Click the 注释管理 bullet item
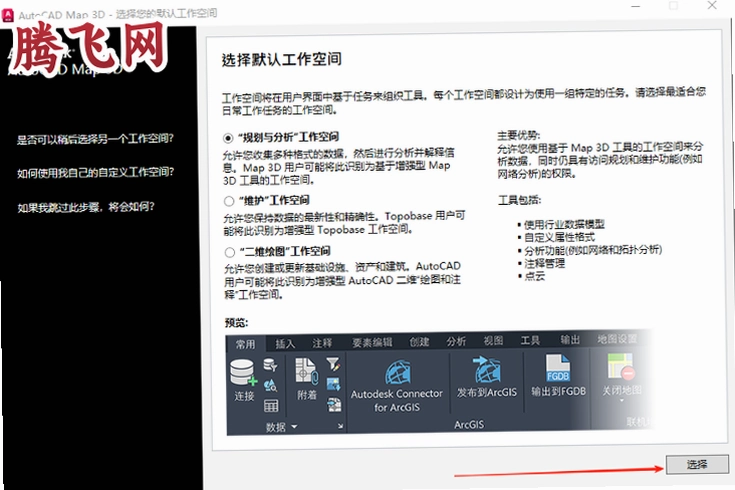The height and width of the screenshot is (490, 735). tap(544, 264)
